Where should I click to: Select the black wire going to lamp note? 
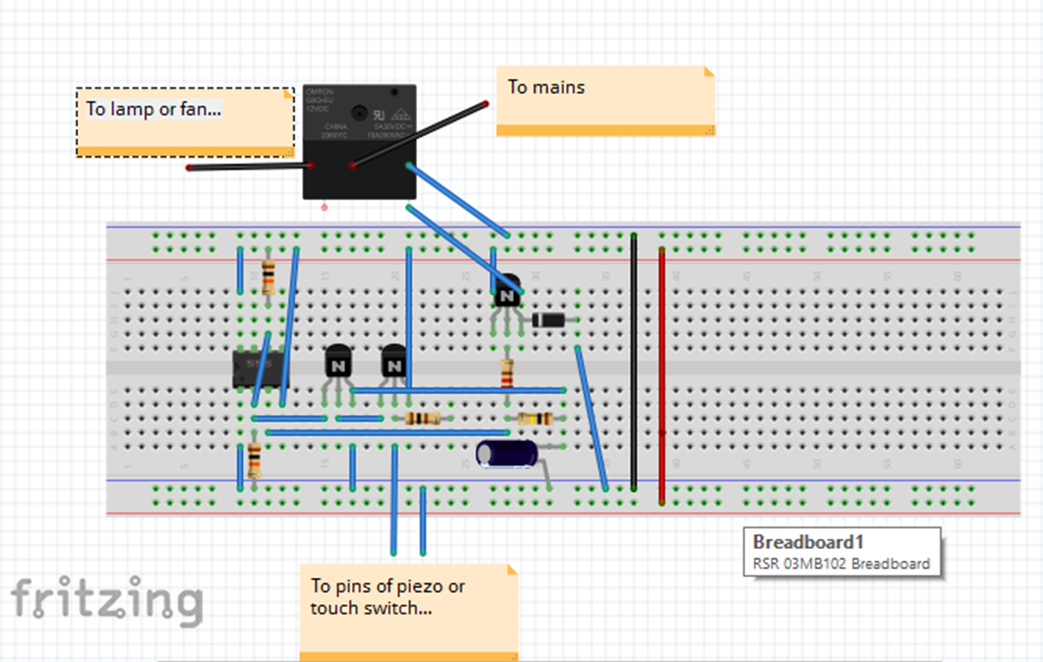[x=249, y=166]
